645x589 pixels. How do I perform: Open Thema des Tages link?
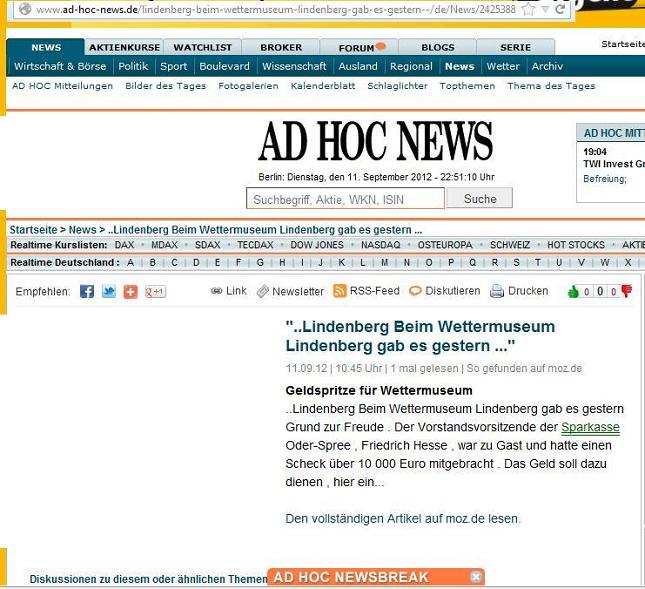click(x=551, y=86)
